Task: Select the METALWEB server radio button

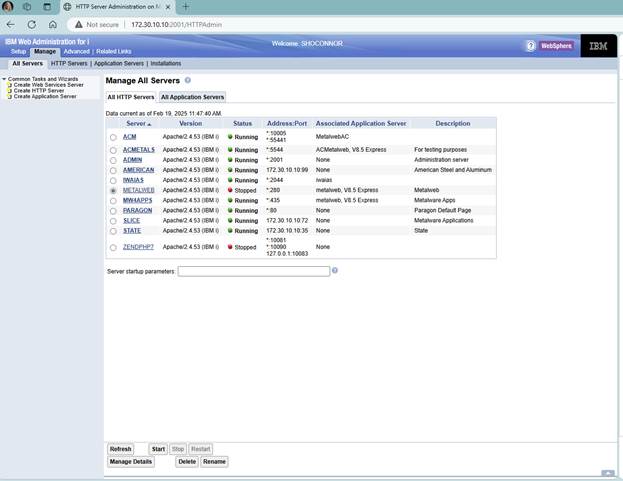Action: tap(113, 191)
